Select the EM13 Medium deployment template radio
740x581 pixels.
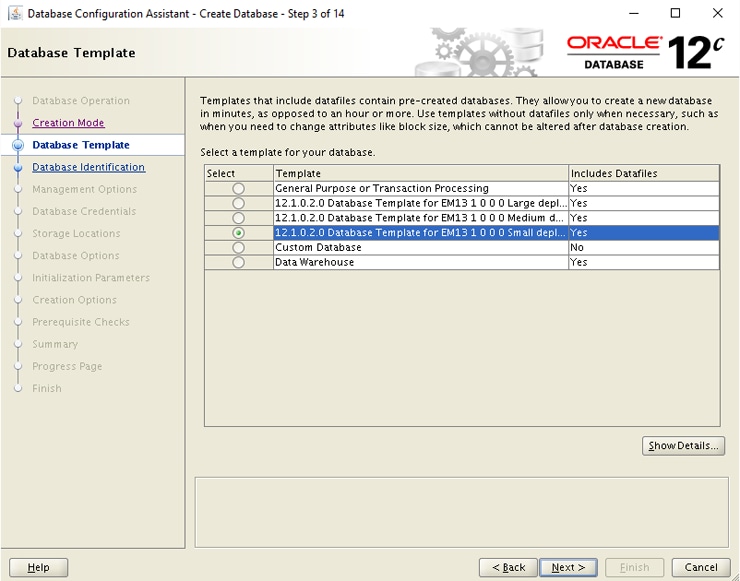(x=238, y=218)
